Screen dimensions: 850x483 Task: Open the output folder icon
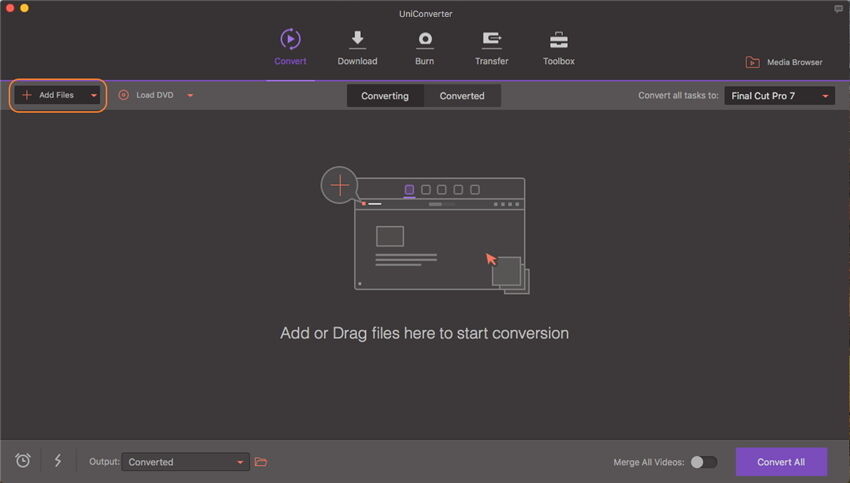pyautogui.click(x=261, y=462)
